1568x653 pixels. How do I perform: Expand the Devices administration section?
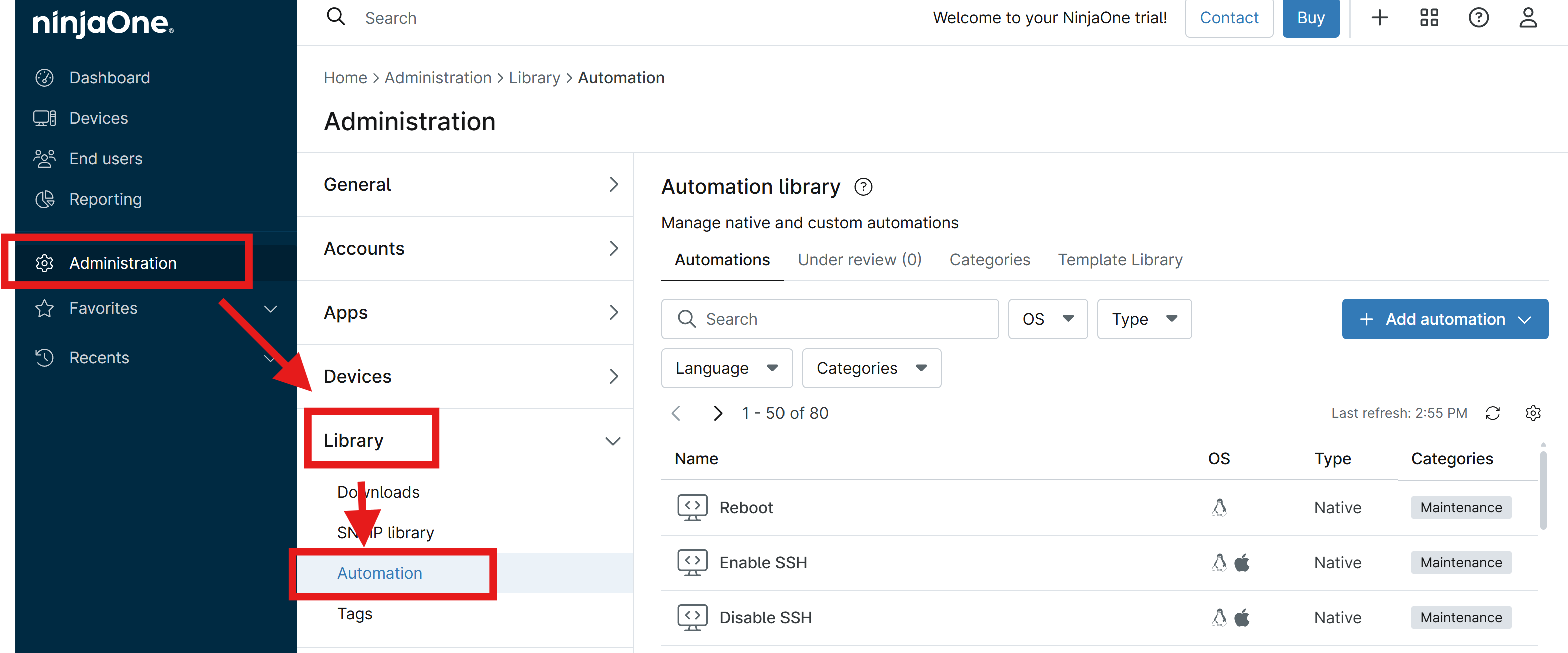point(465,376)
